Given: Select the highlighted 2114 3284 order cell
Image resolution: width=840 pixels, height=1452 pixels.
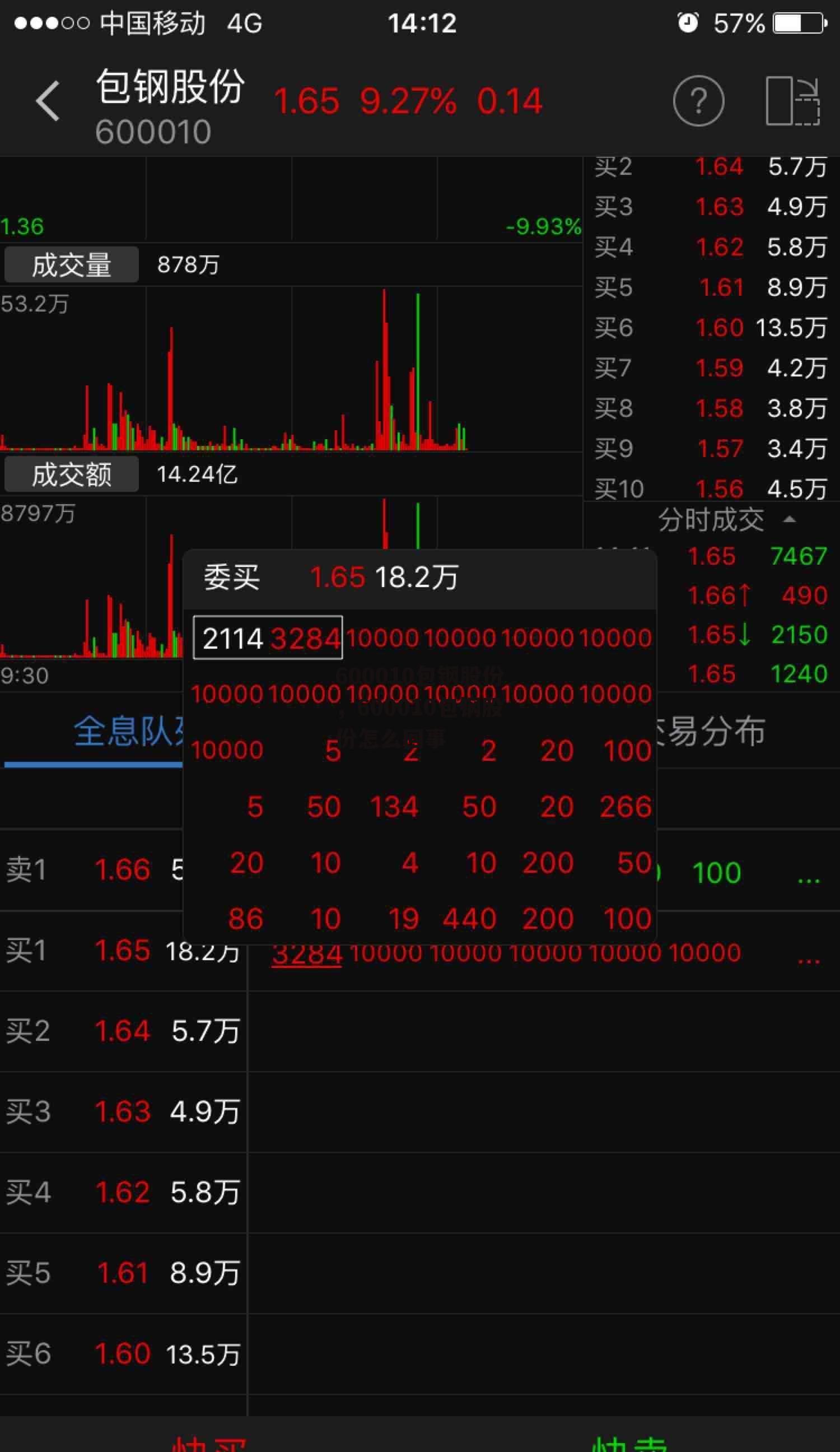Looking at the screenshot, I should [x=268, y=637].
